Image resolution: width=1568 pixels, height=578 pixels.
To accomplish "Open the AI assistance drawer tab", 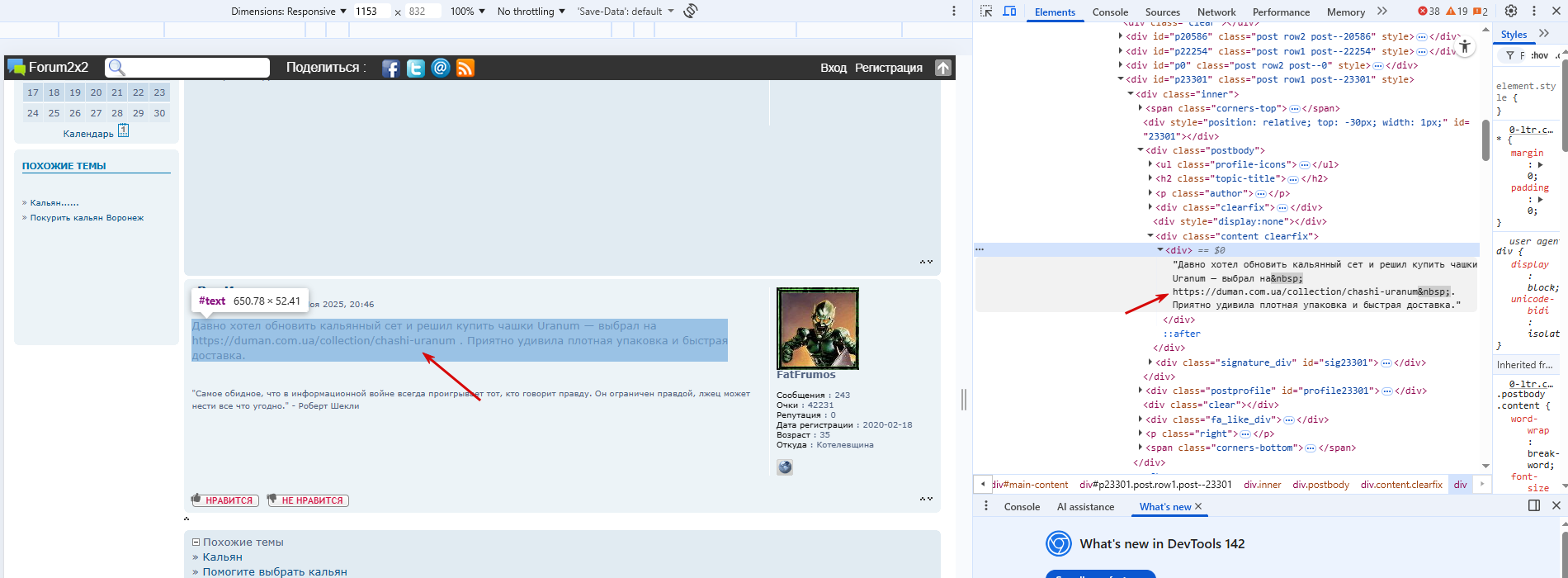I will pos(1085,506).
